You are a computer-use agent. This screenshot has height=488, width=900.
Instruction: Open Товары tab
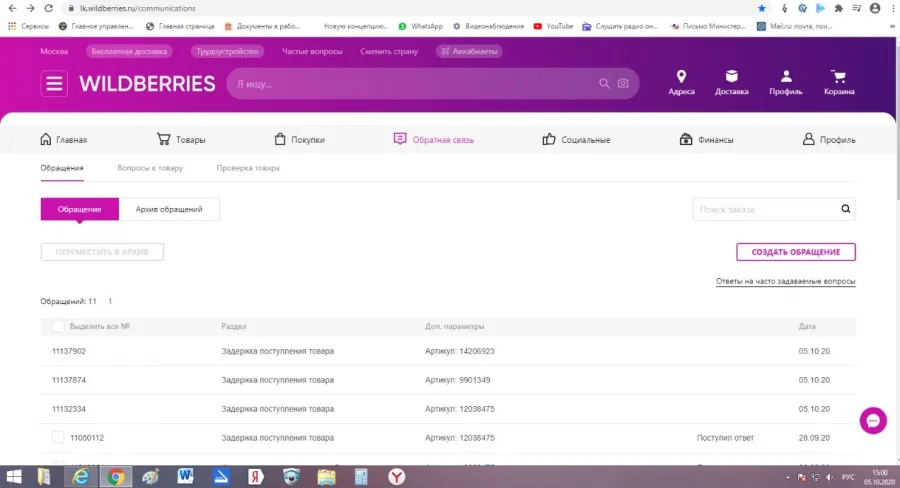181,140
